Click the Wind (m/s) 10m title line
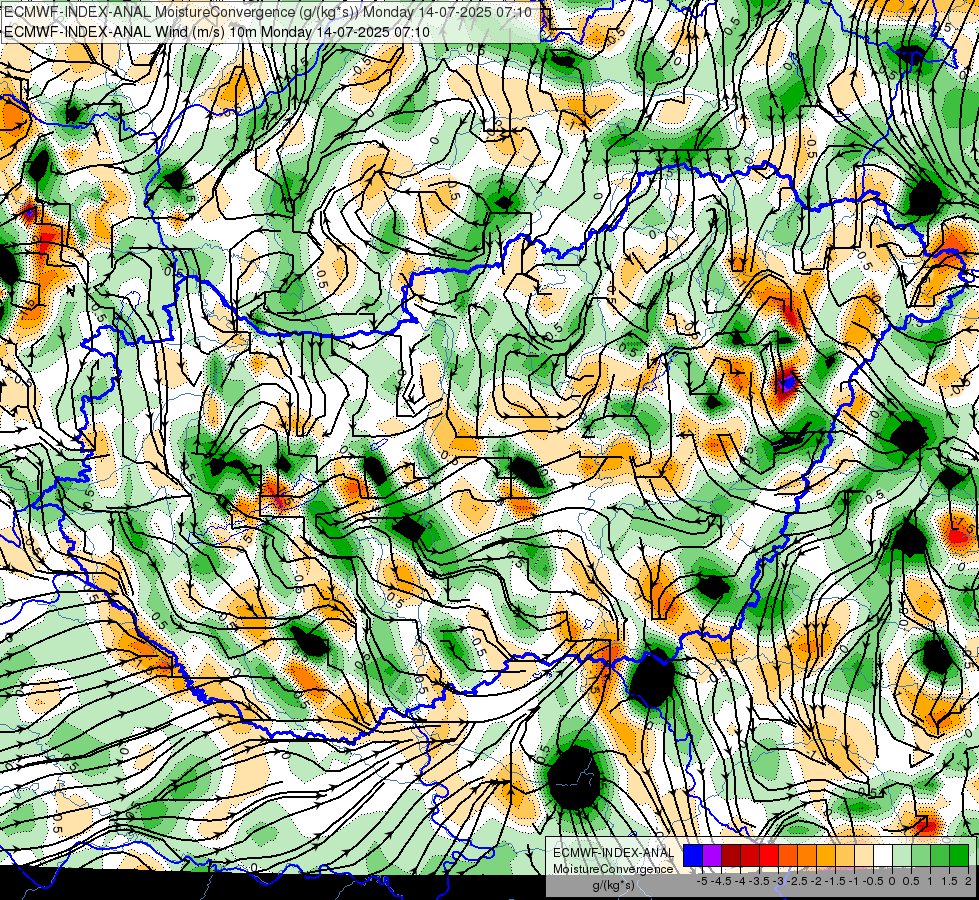 click(217, 31)
